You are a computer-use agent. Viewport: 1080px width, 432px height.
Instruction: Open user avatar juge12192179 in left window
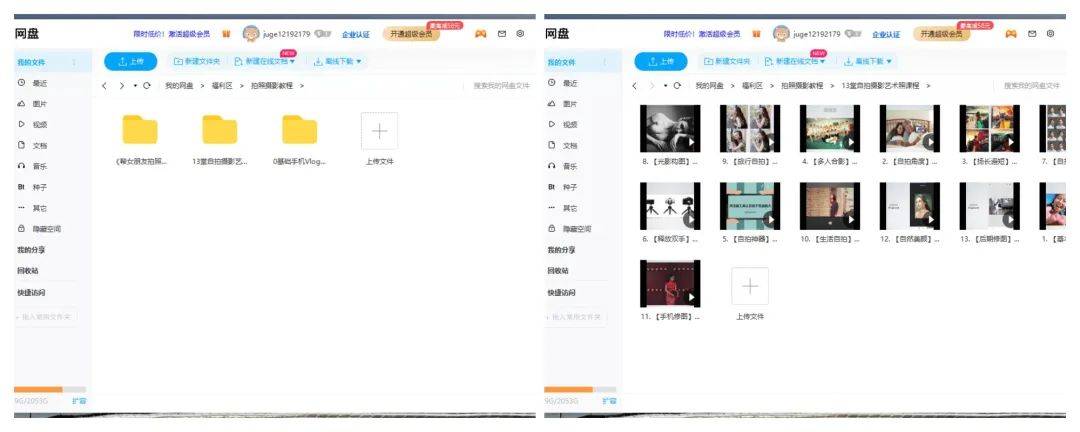coord(251,34)
